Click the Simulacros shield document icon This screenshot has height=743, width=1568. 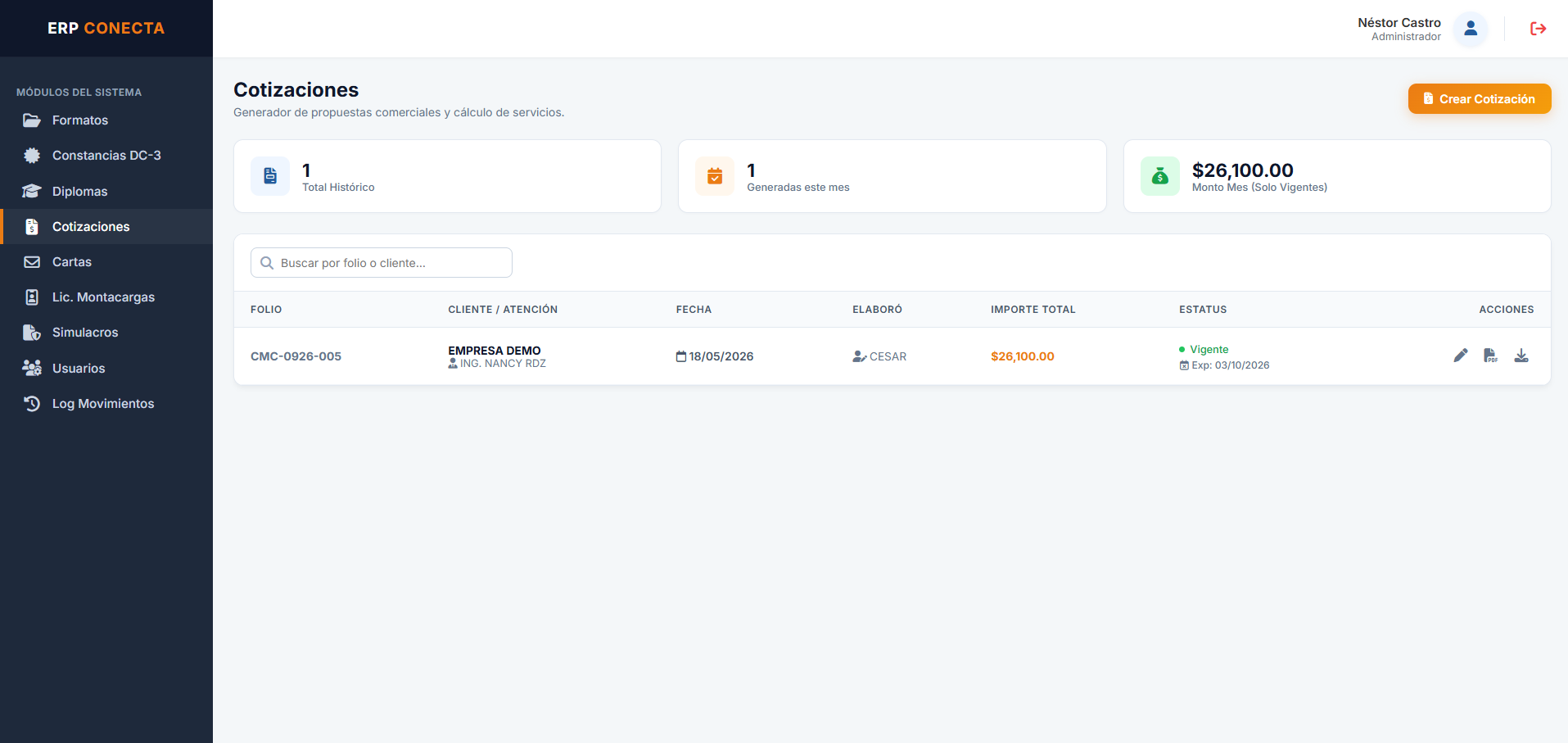tap(32, 333)
